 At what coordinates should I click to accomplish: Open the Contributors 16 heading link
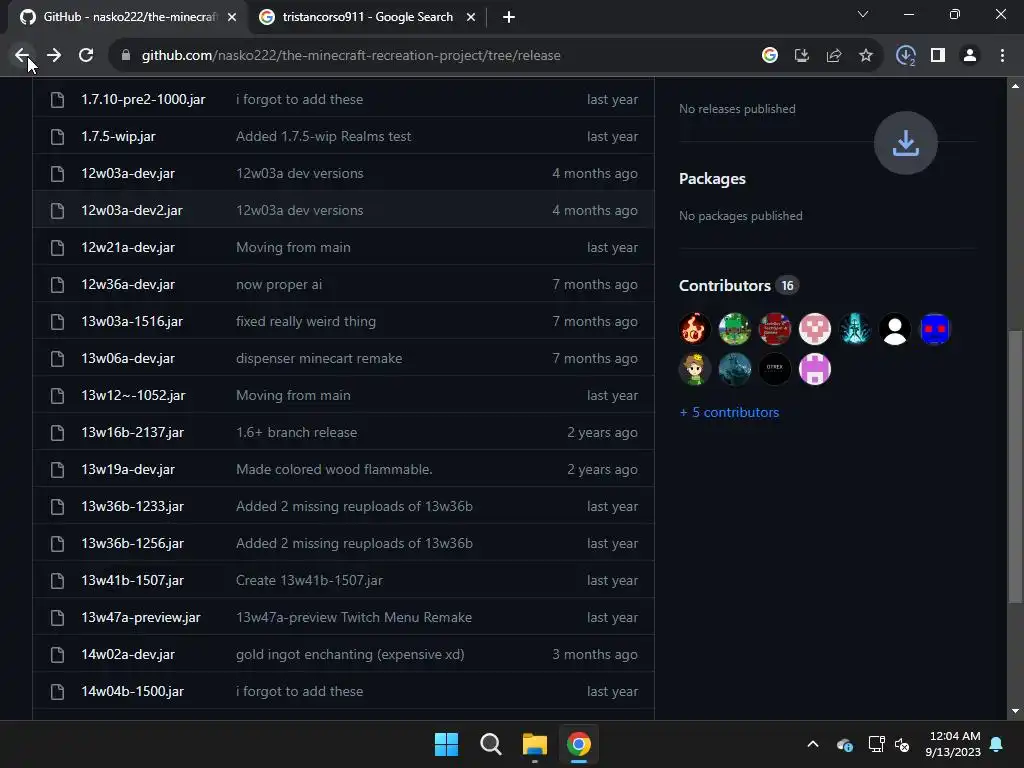[x=738, y=286]
